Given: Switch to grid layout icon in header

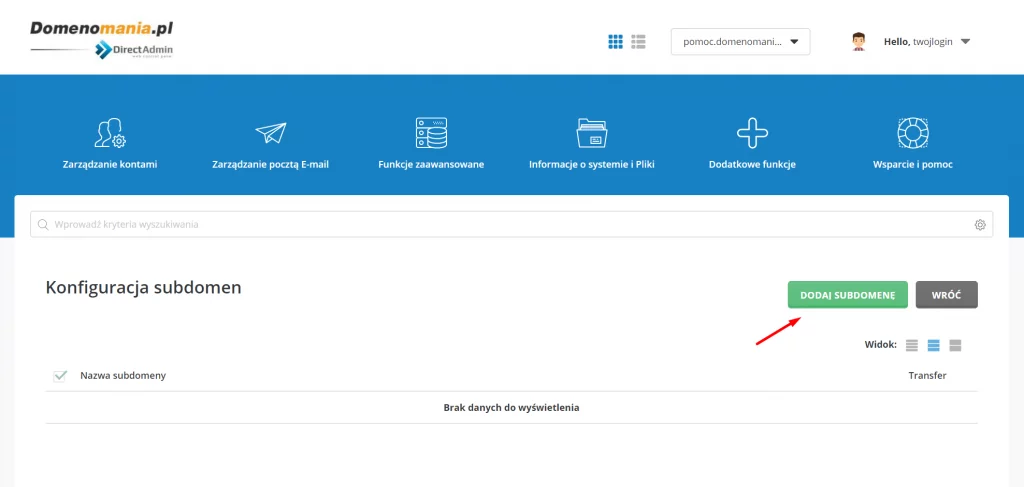Looking at the screenshot, I should [x=616, y=42].
